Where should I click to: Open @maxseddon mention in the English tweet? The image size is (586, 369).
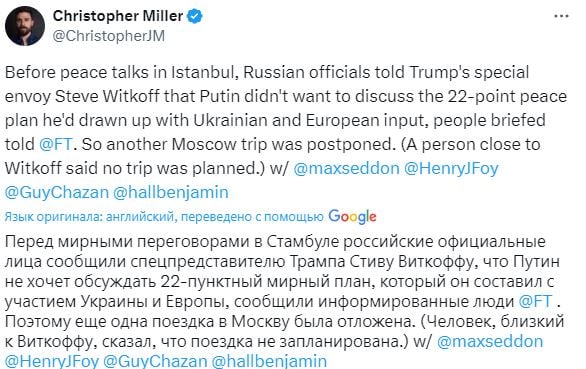[x=346, y=168]
